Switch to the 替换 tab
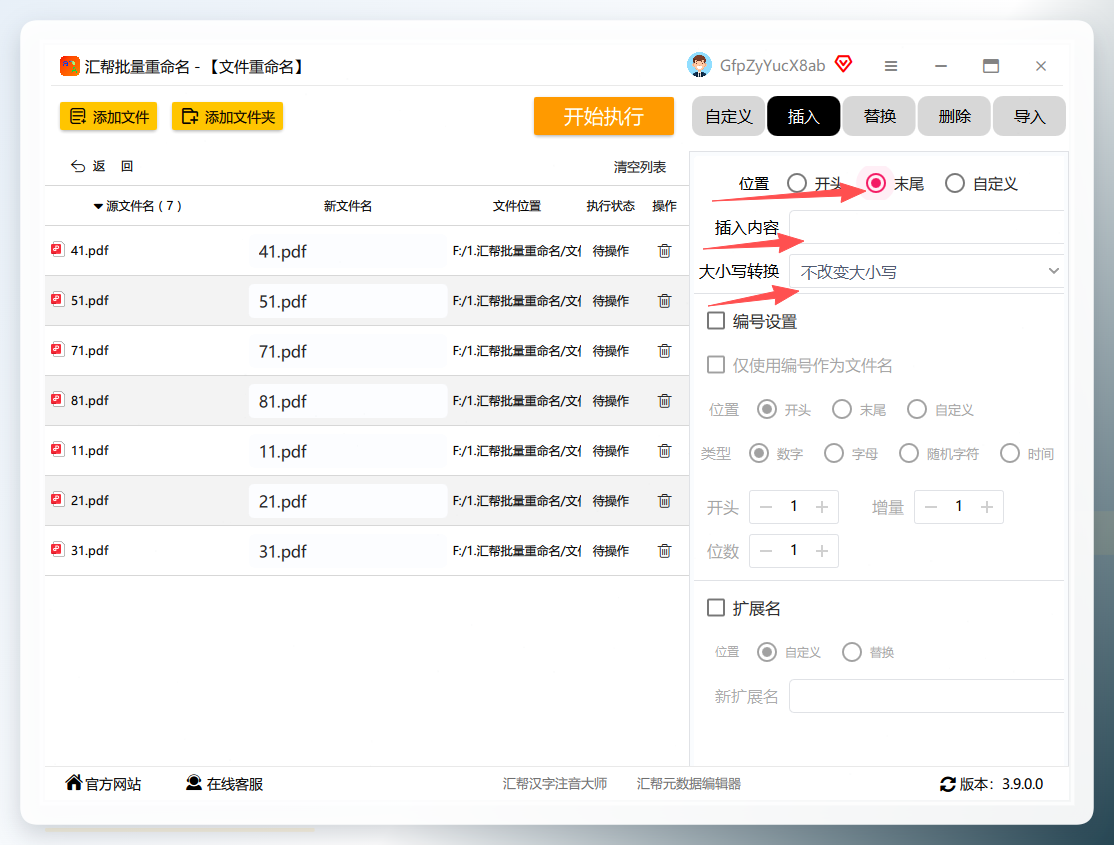1114x845 pixels. pyautogui.click(x=880, y=116)
